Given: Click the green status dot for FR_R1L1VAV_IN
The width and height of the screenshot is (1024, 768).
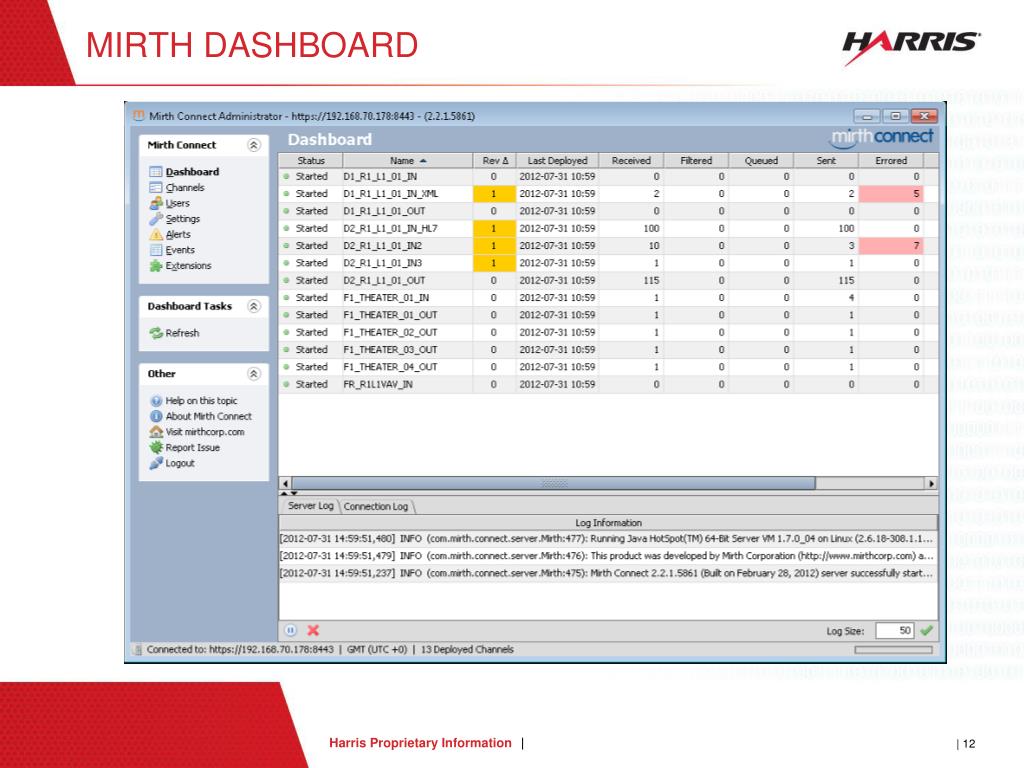Looking at the screenshot, I should click(286, 385).
